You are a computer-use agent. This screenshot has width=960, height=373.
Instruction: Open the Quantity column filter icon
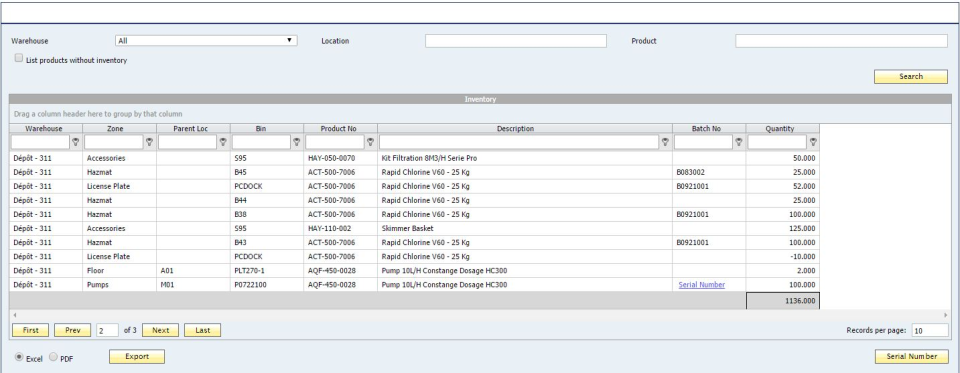813,141
